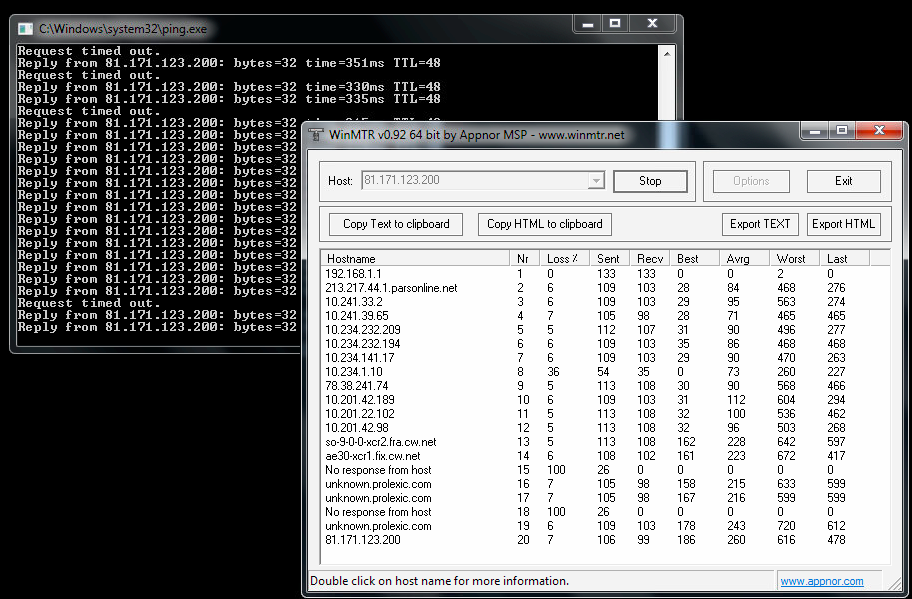Click the WinMTR title bar icon
Viewport: 912px width, 599px height.
point(316,135)
